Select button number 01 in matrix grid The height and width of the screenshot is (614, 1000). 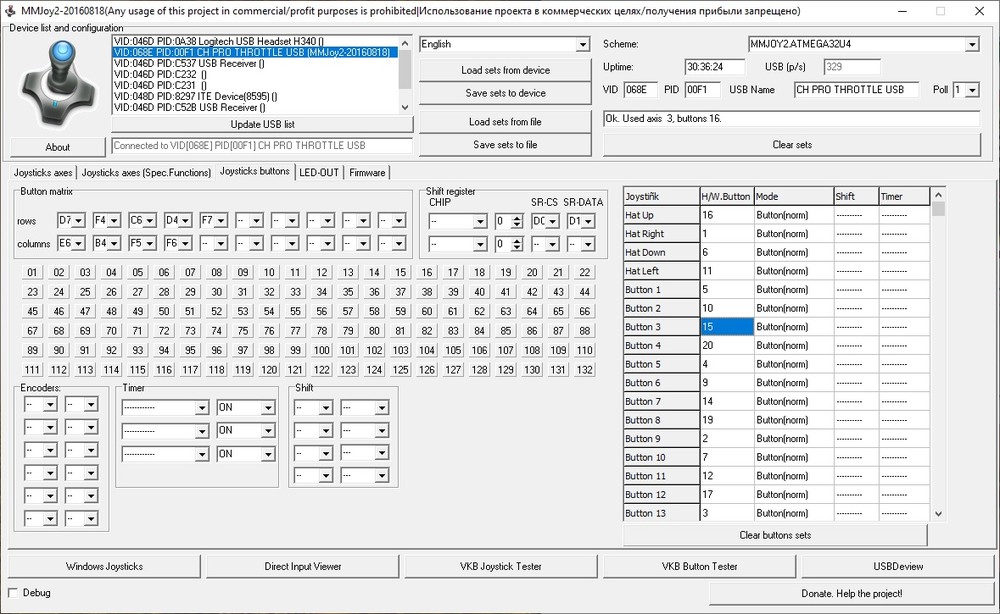click(33, 273)
